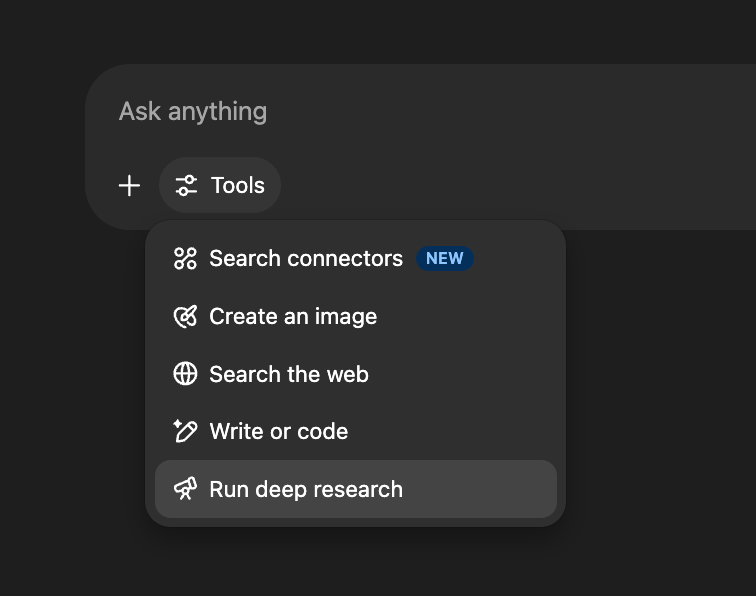756x596 pixels.
Task: Click the globe icon for web search
Action: pos(185,374)
